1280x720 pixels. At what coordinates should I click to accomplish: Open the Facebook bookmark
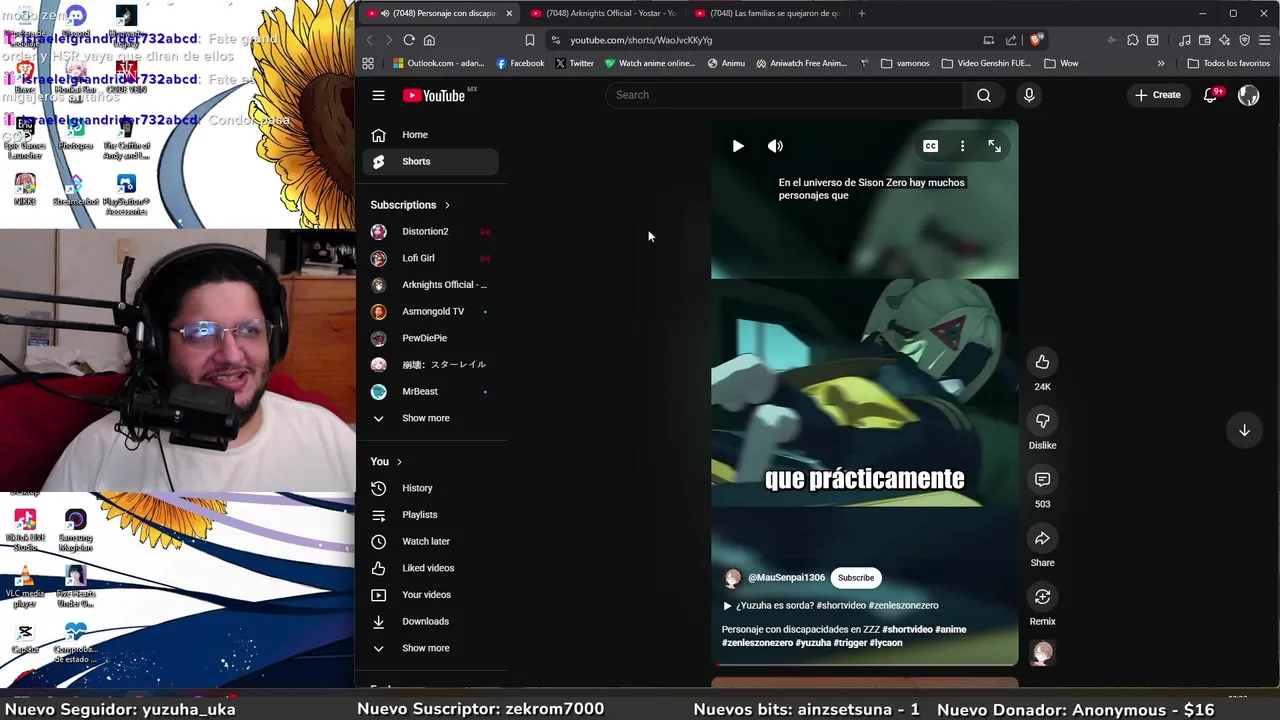click(x=520, y=63)
